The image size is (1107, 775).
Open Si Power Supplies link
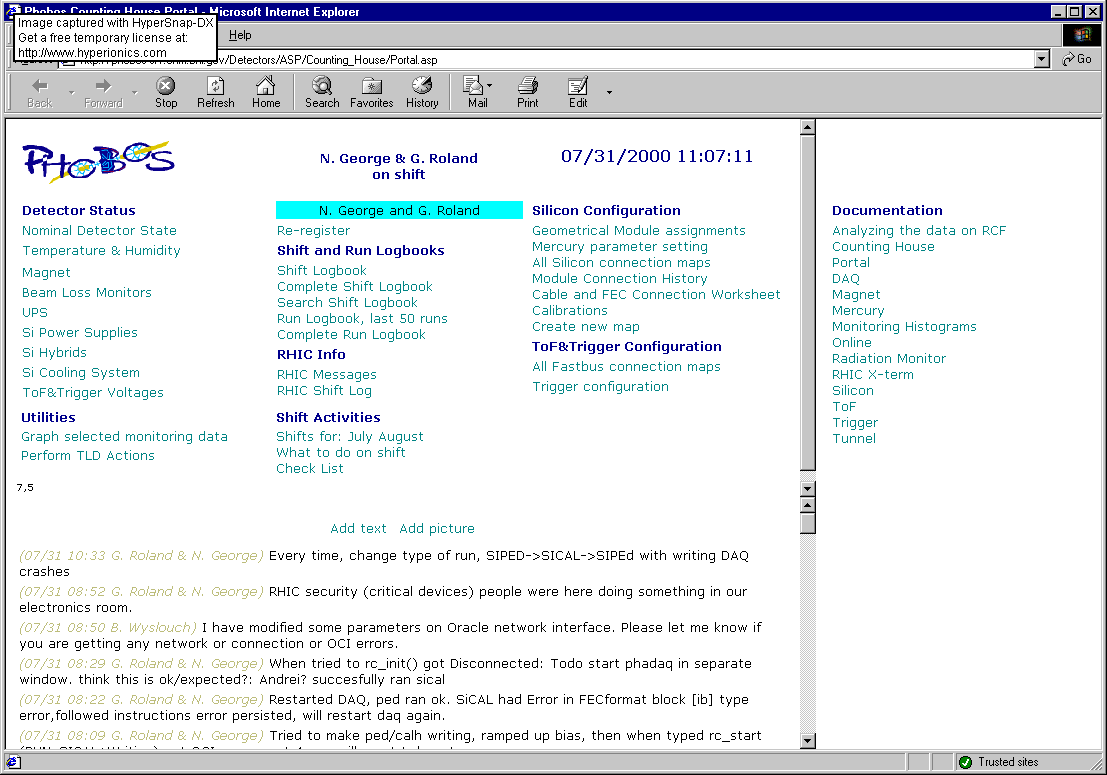[80, 332]
